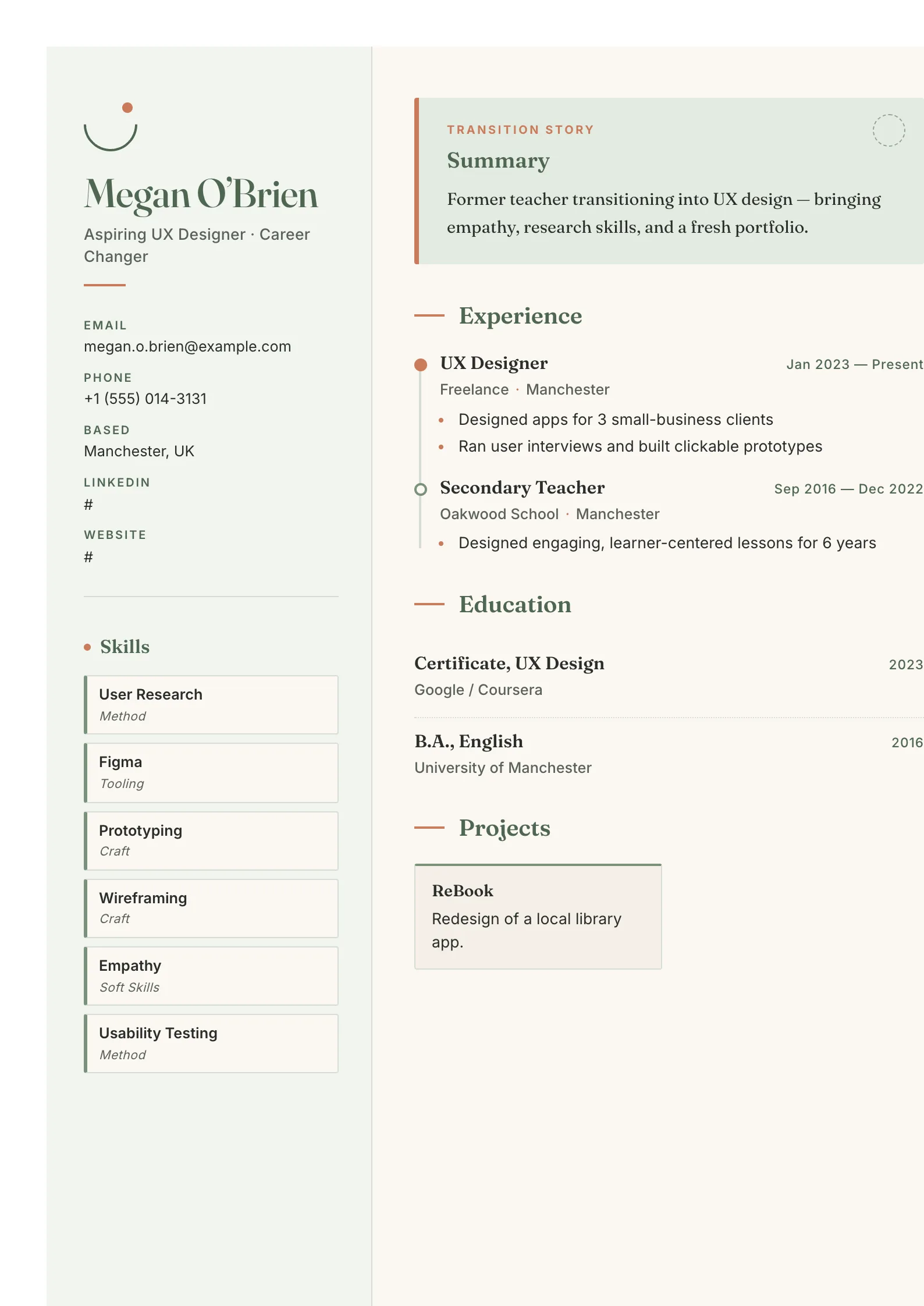Viewport: 924px width, 1306px height.
Task: Click the filled timeline dot beside UX Designer
Action: (x=421, y=364)
